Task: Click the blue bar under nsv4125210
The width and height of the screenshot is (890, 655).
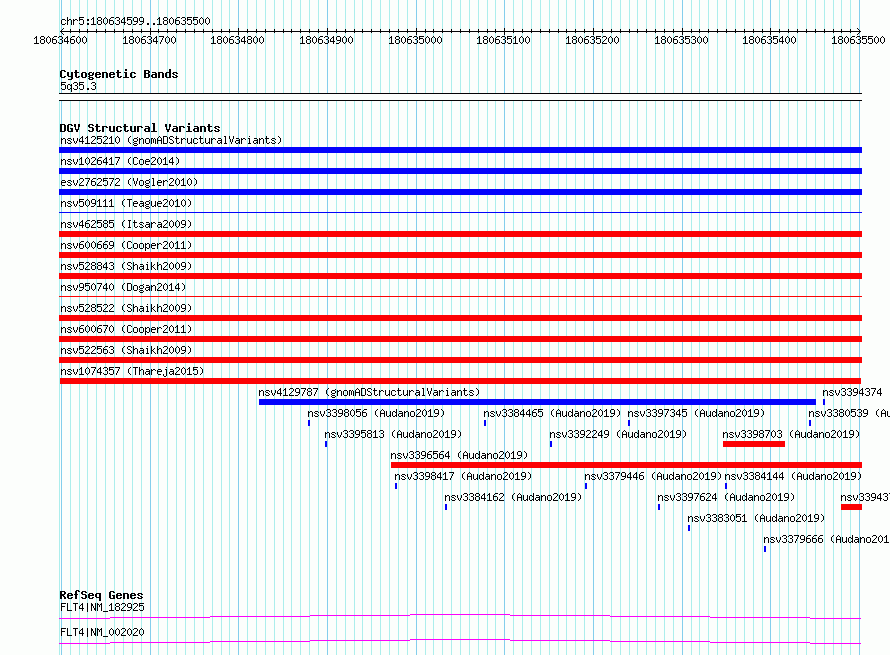Action: coord(460,150)
